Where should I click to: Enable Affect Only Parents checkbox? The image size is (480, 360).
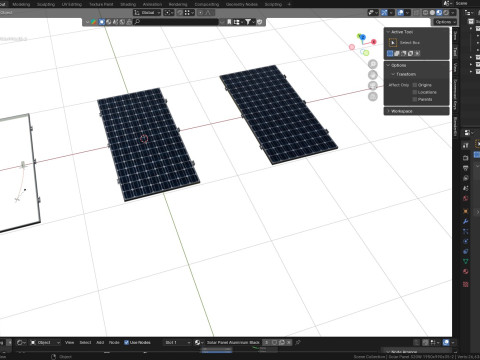(x=415, y=99)
